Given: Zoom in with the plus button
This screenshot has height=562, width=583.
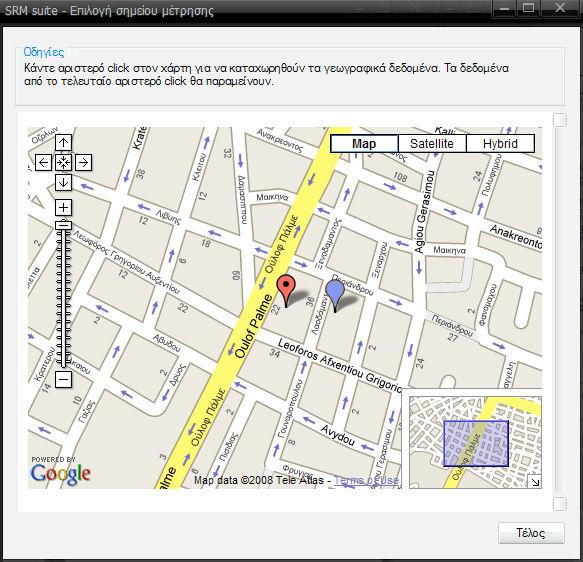Looking at the screenshot, I should coord(63,207).
